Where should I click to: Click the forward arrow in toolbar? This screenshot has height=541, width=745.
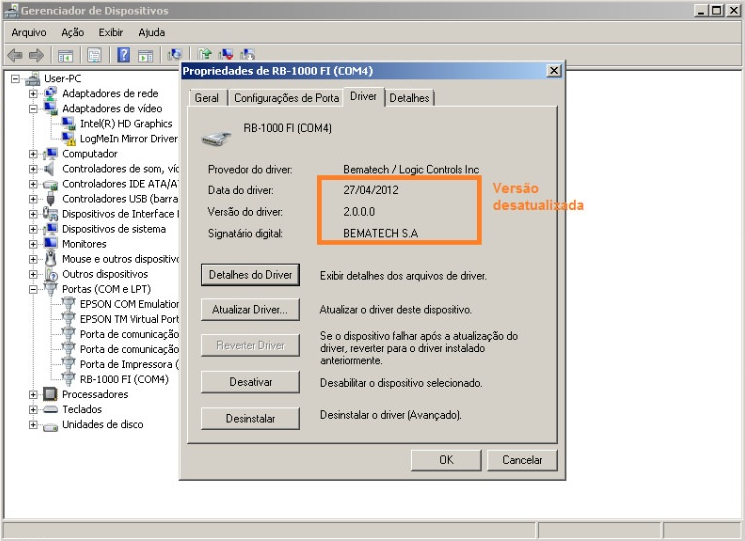click(36, 55)
